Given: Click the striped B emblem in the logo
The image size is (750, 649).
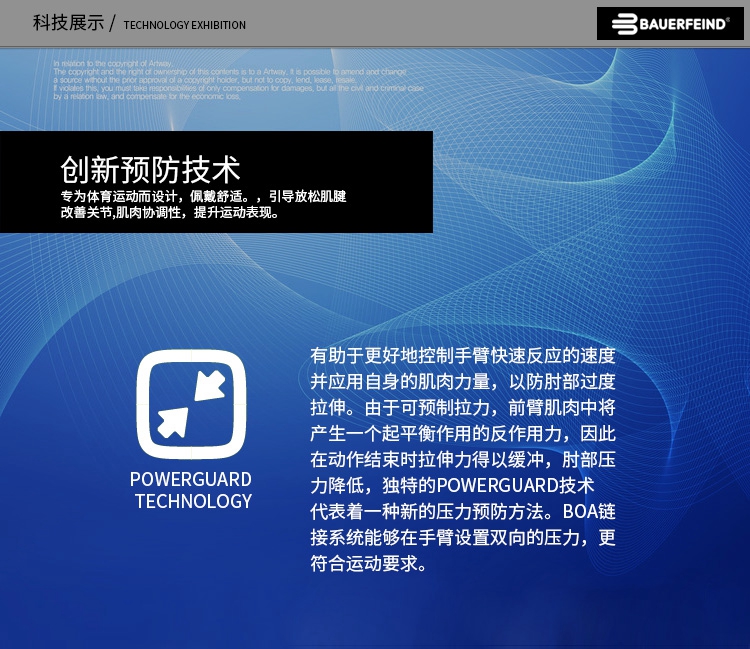Looking at the screenshot, I should 625,24.
